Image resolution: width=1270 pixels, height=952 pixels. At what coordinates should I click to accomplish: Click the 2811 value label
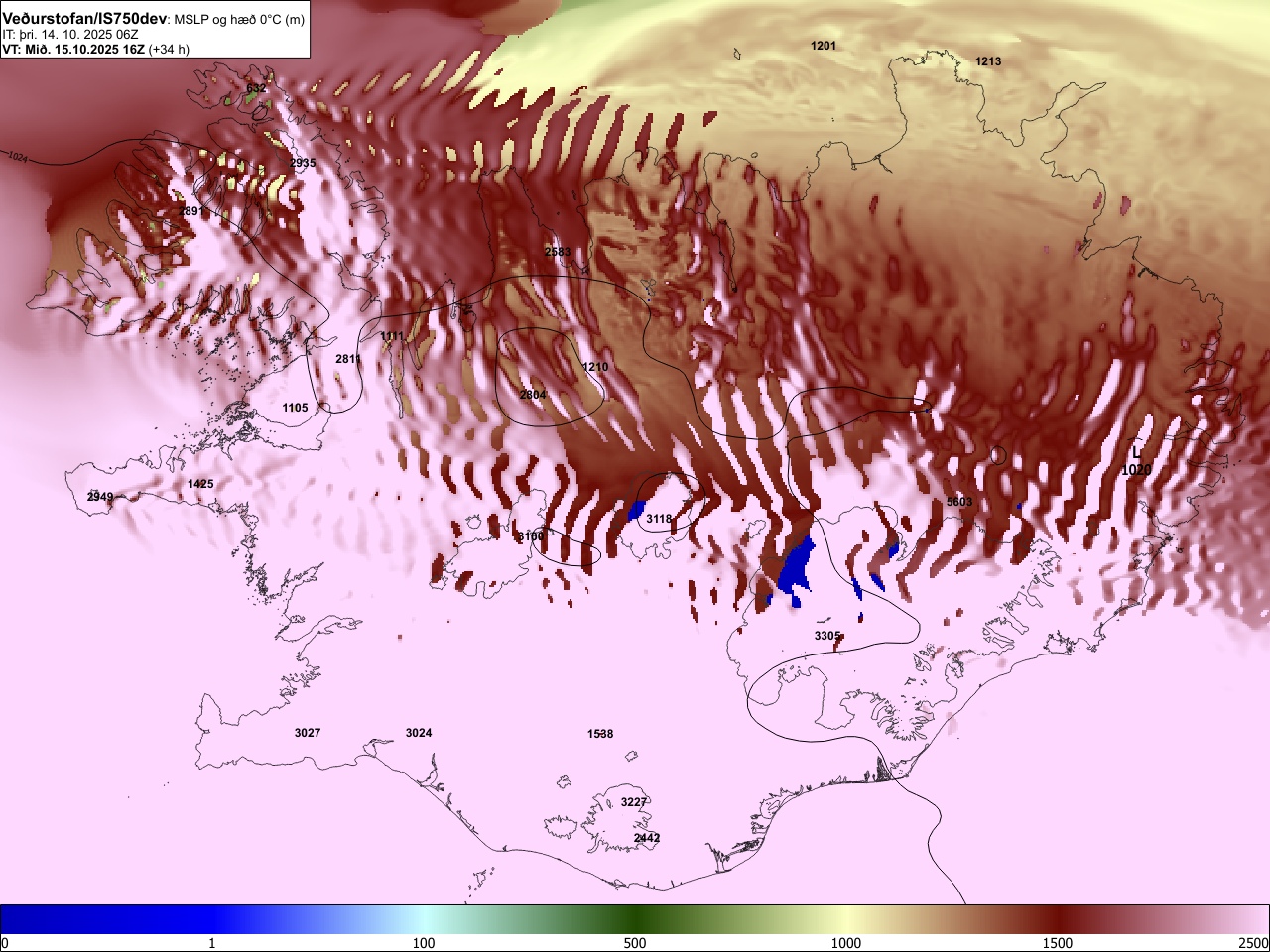[348, 359]
